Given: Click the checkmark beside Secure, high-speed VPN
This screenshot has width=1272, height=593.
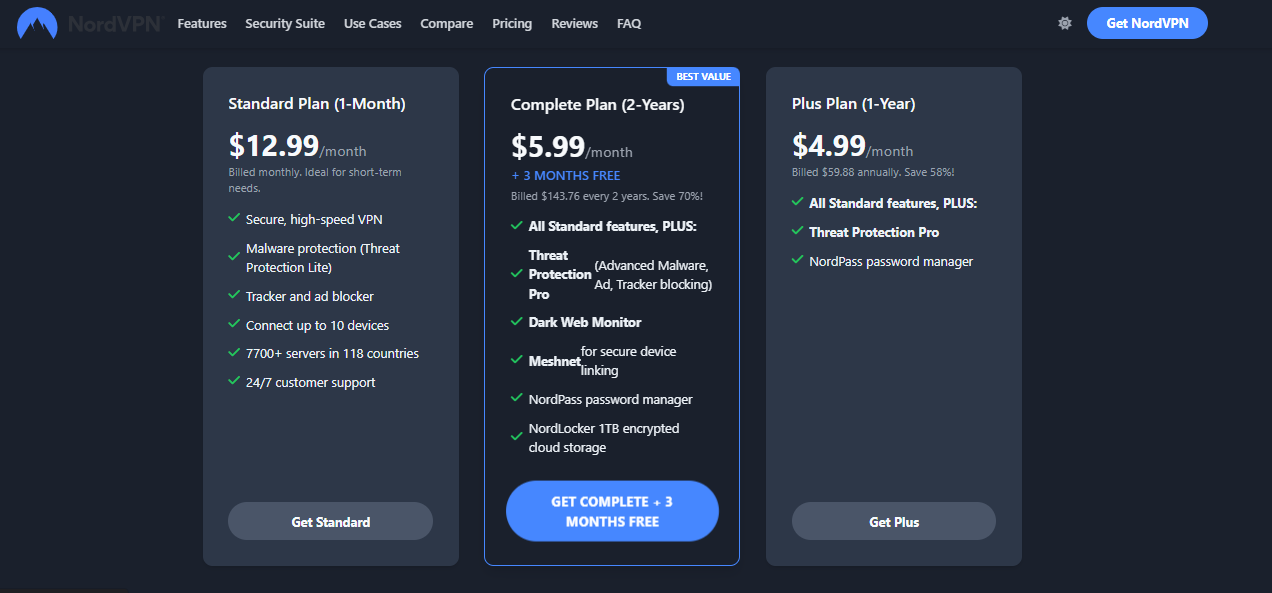Looking at the screenshot, I should (234, 218).
